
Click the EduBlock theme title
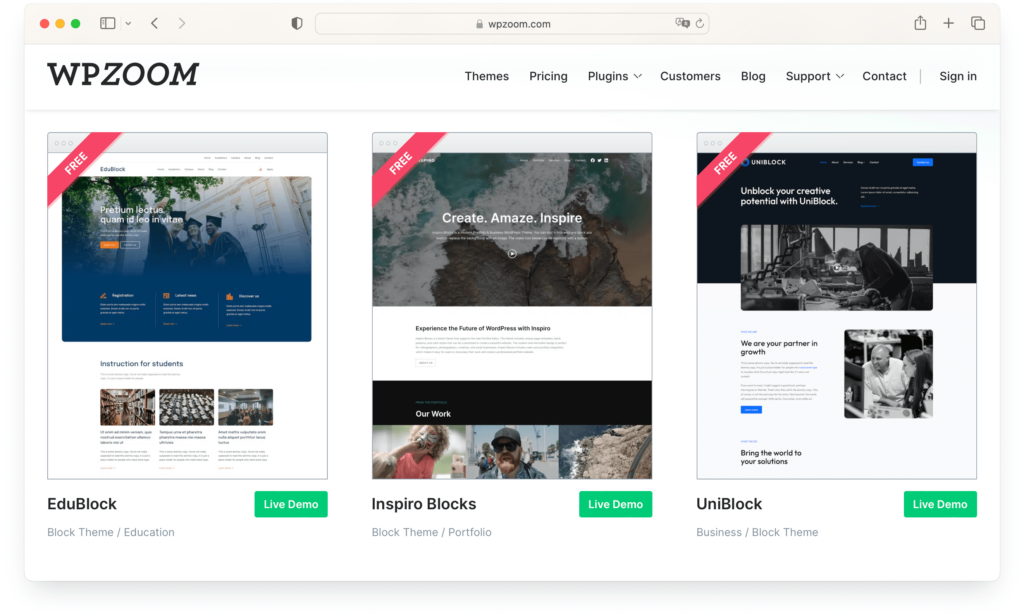(82, 504)
